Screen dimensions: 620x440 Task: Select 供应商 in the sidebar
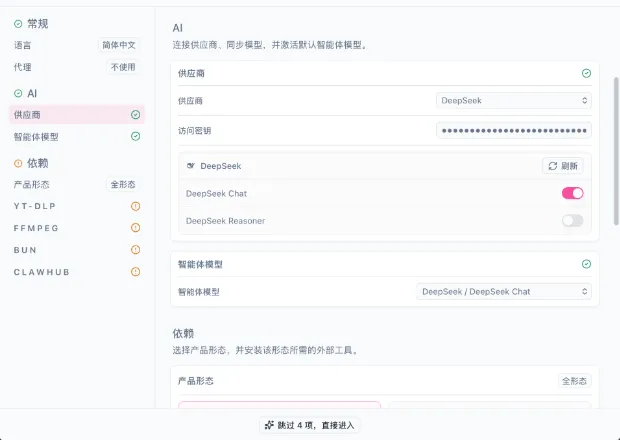click(x=77, y=115)
